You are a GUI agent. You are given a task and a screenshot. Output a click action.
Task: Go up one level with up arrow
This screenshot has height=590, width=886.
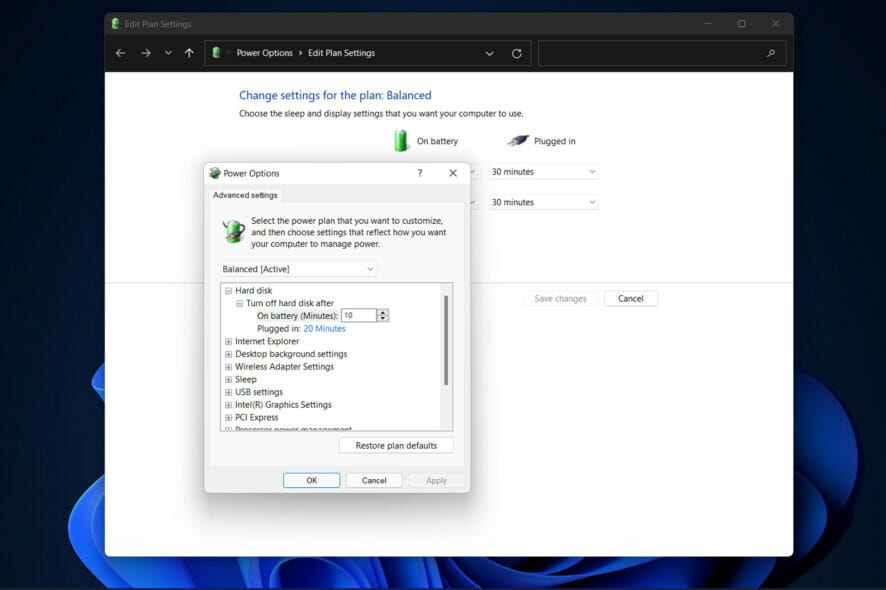click(x=189, y=53)
